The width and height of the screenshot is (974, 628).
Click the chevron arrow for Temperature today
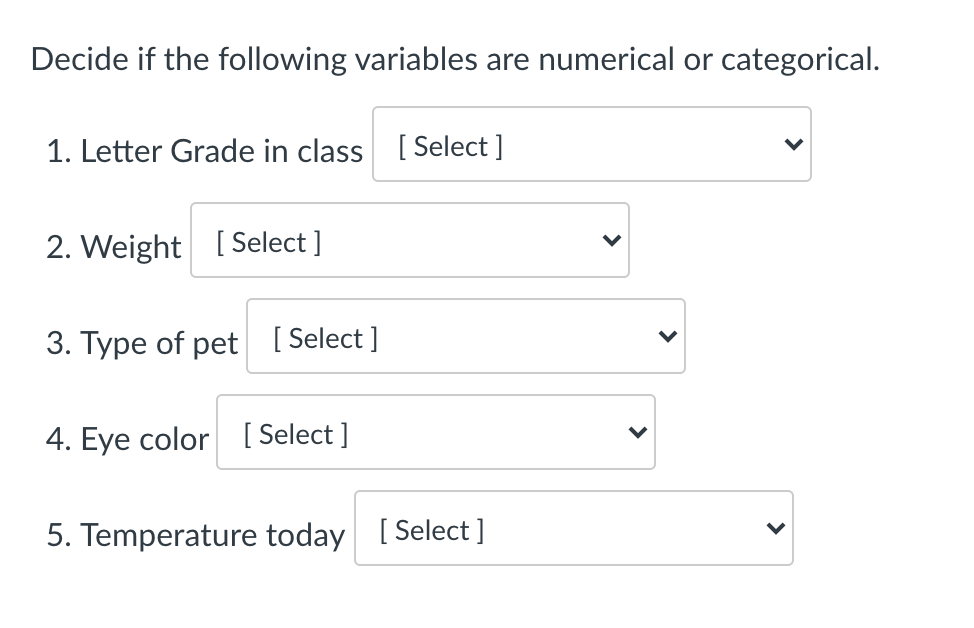774,529
